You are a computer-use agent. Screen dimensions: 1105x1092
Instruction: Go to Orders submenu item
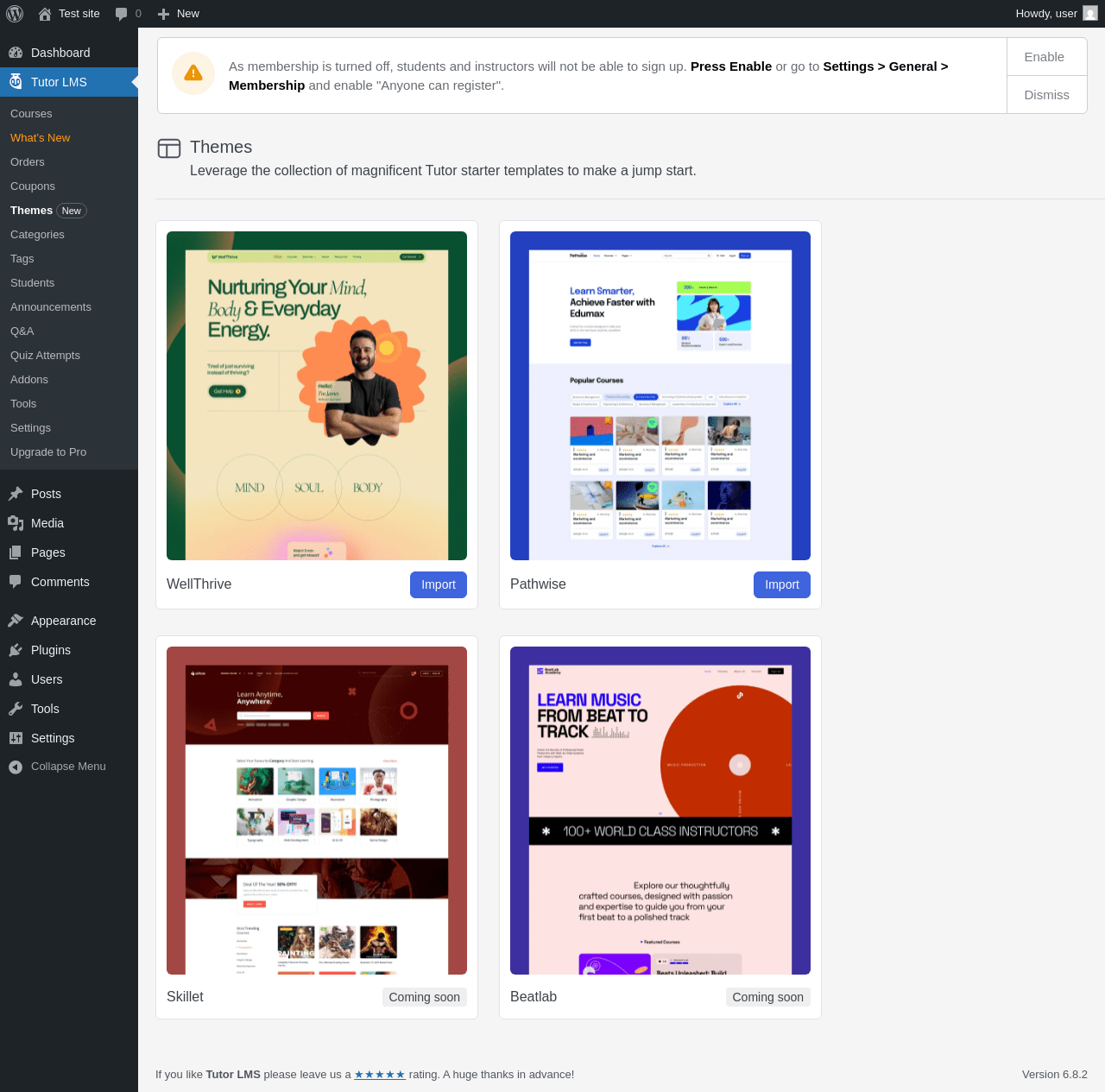click(x=28, y=162)
